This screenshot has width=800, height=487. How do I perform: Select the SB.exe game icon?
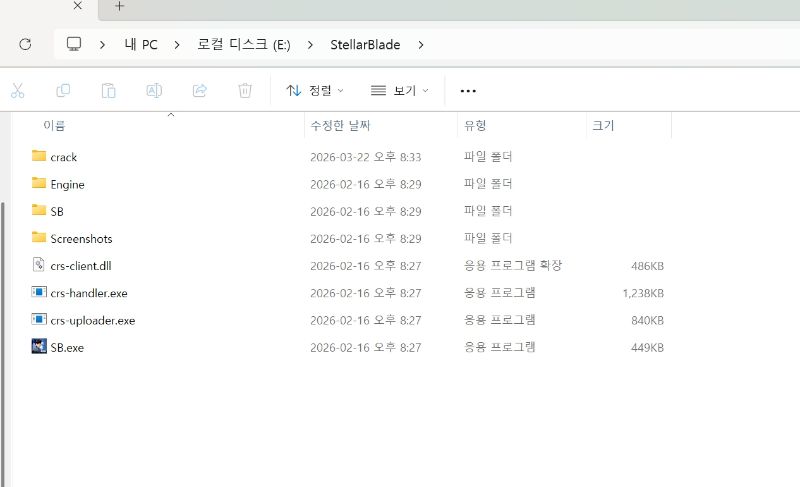point(39,347)
